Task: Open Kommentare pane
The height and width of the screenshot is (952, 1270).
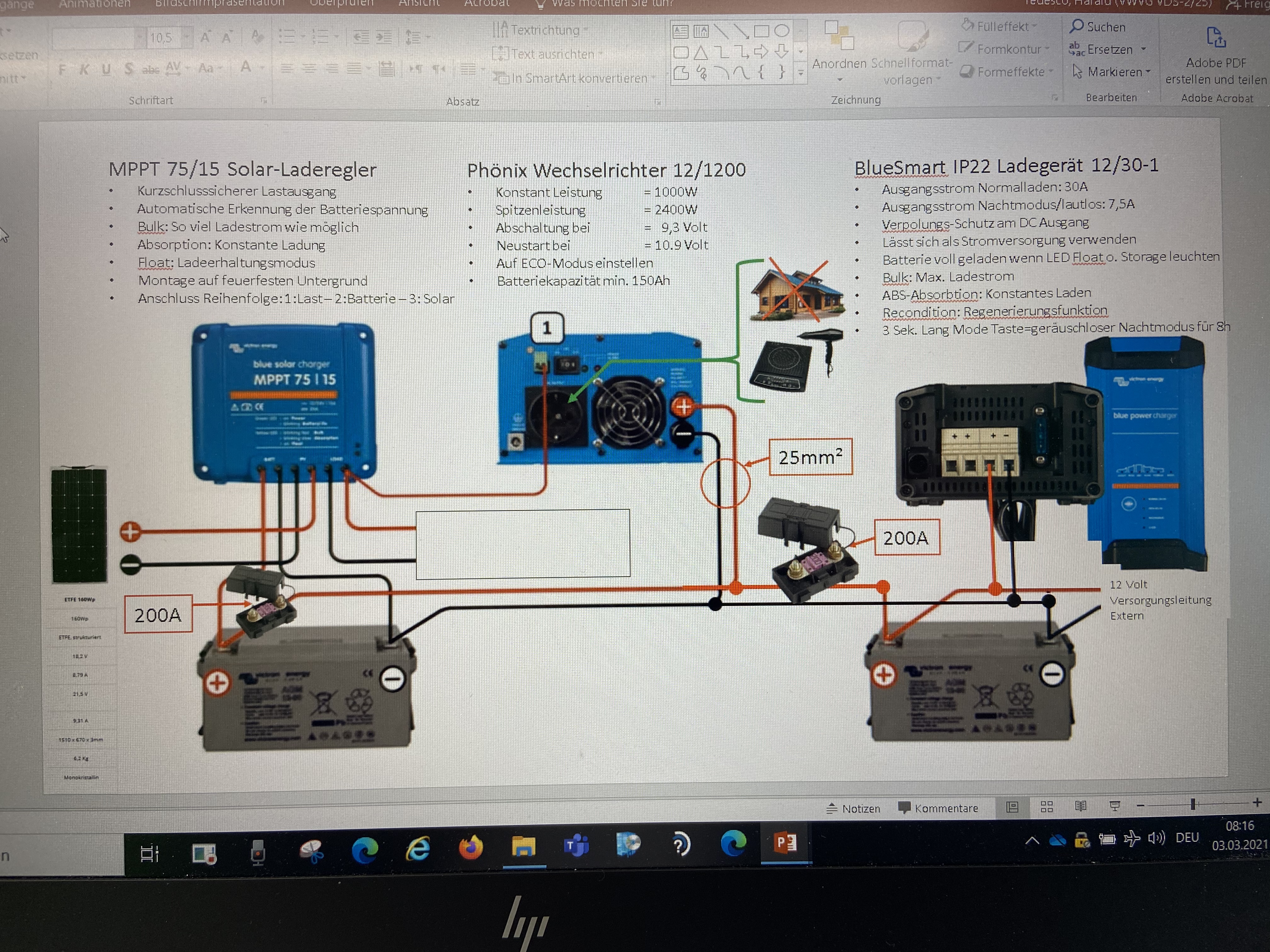Action: (938, 807)
